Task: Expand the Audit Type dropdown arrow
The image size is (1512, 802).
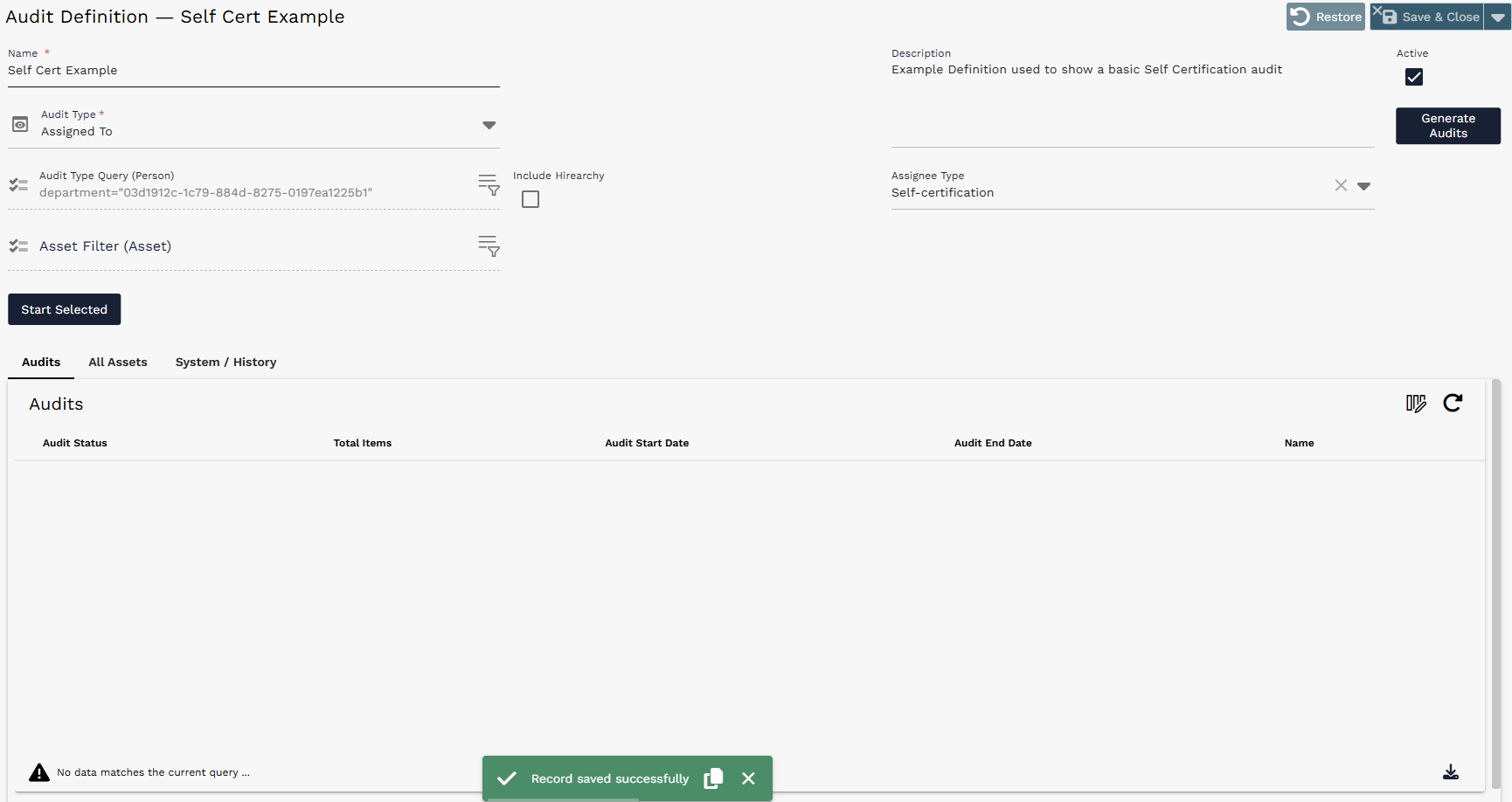Action: [x=489, y=125]
